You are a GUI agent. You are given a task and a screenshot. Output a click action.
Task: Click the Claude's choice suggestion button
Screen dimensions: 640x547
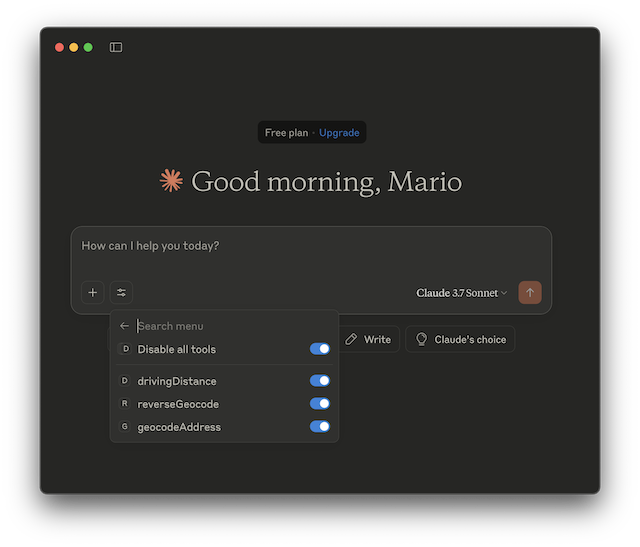[x=460, y=339]
